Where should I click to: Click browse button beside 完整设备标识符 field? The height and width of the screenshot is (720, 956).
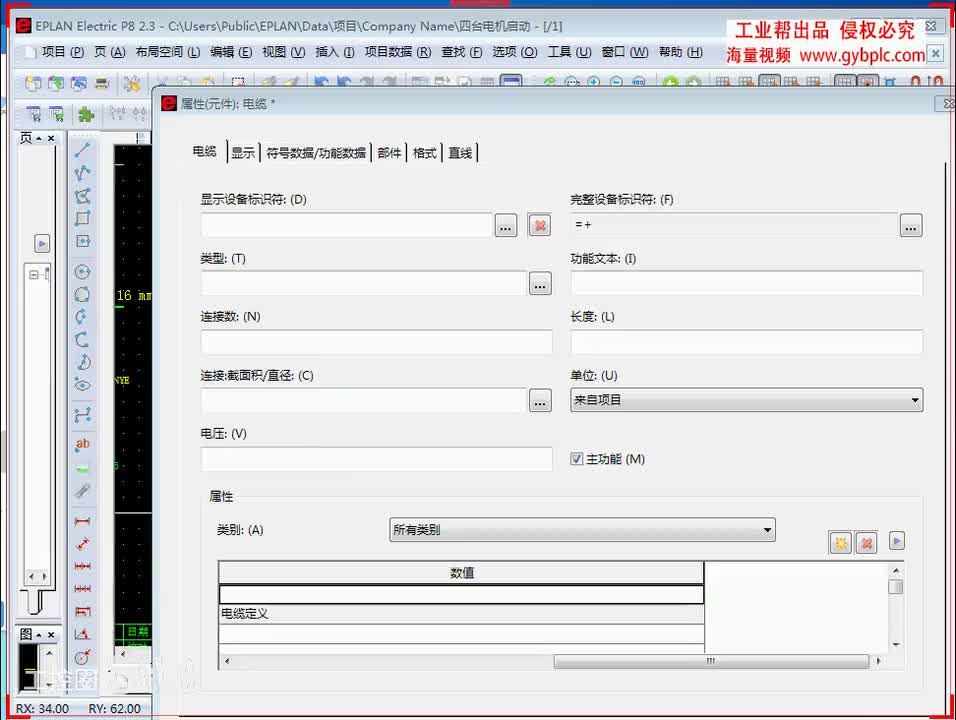[x=911, y=226]
